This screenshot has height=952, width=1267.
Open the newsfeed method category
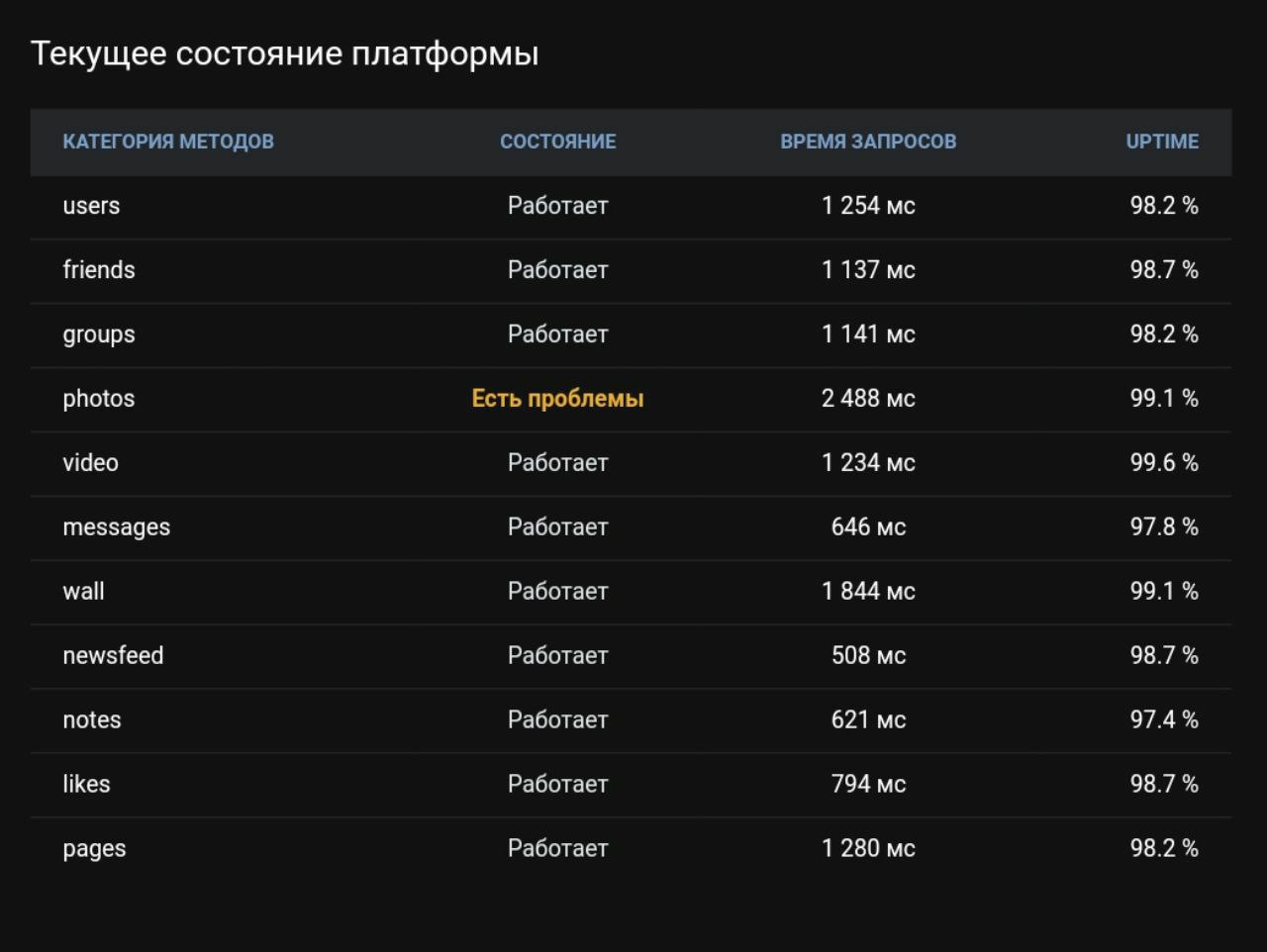[x=113, y=656]
